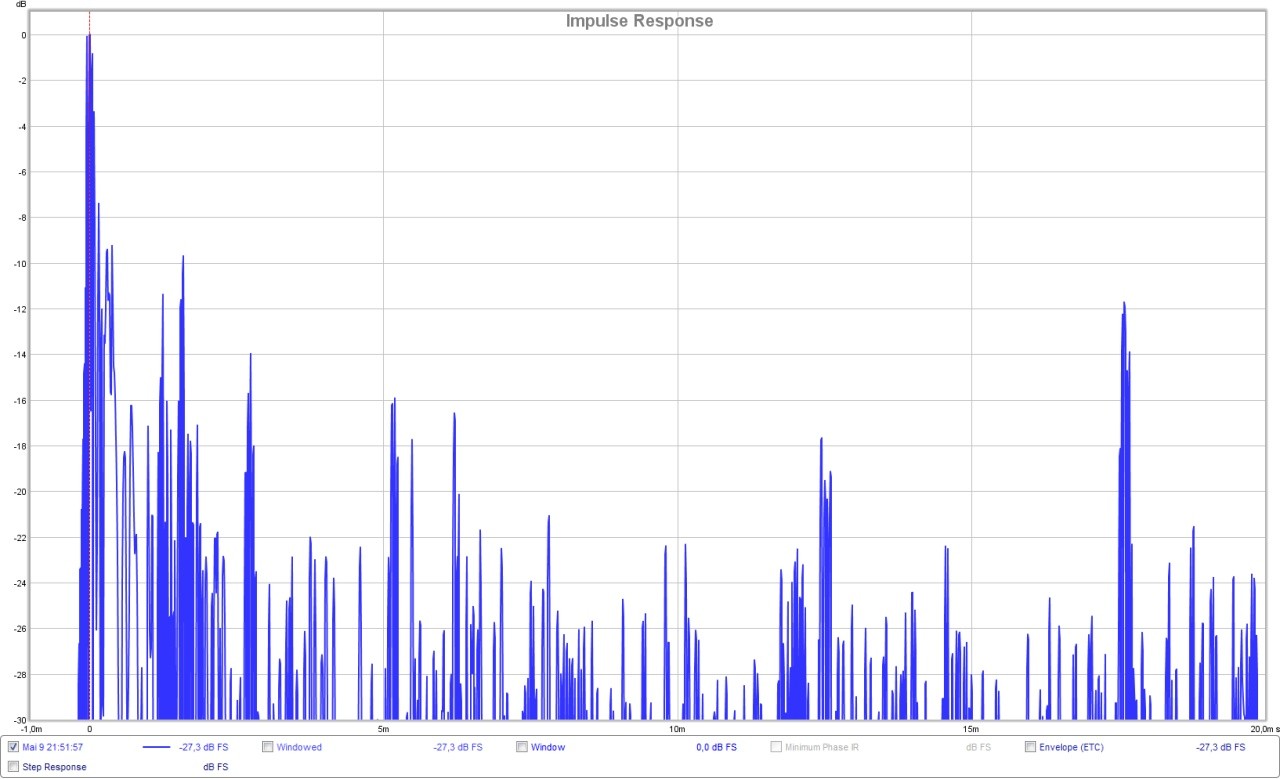Tick the Window checkbox in legend
This screenshot has width=1280, height=779.
click(x=522, y=747)
